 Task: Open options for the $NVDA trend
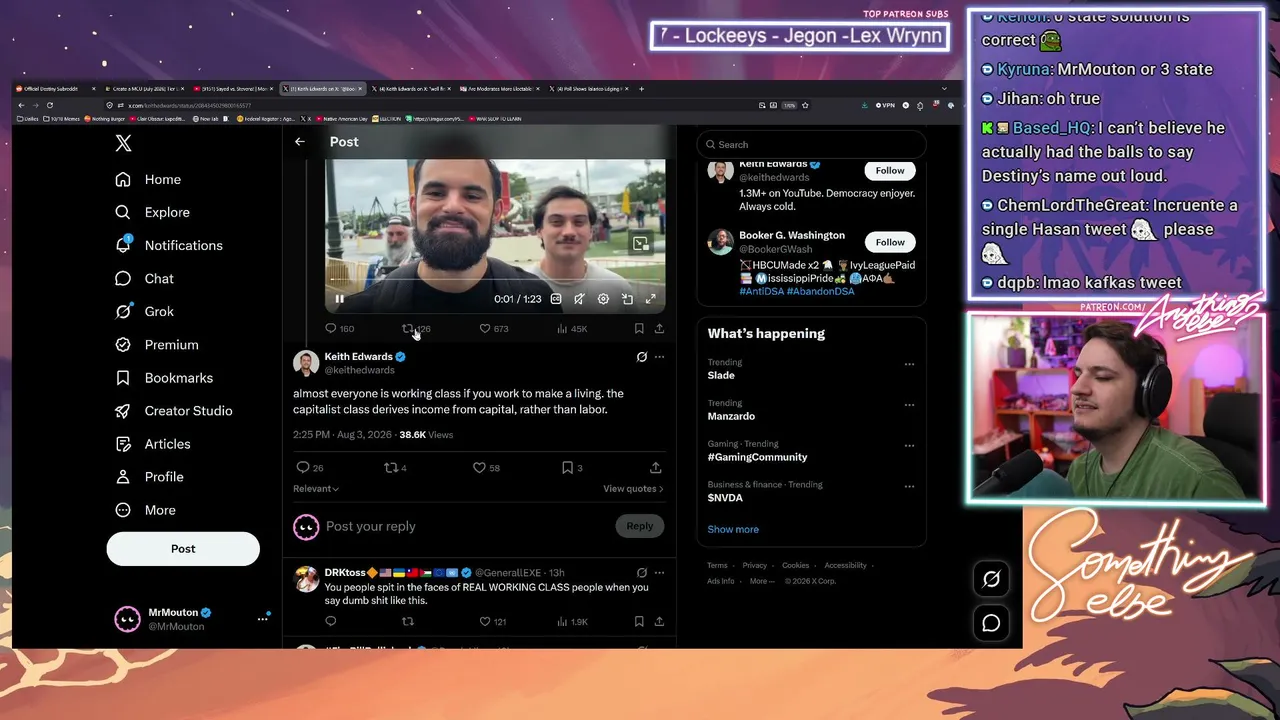click(x=909, y=487)
